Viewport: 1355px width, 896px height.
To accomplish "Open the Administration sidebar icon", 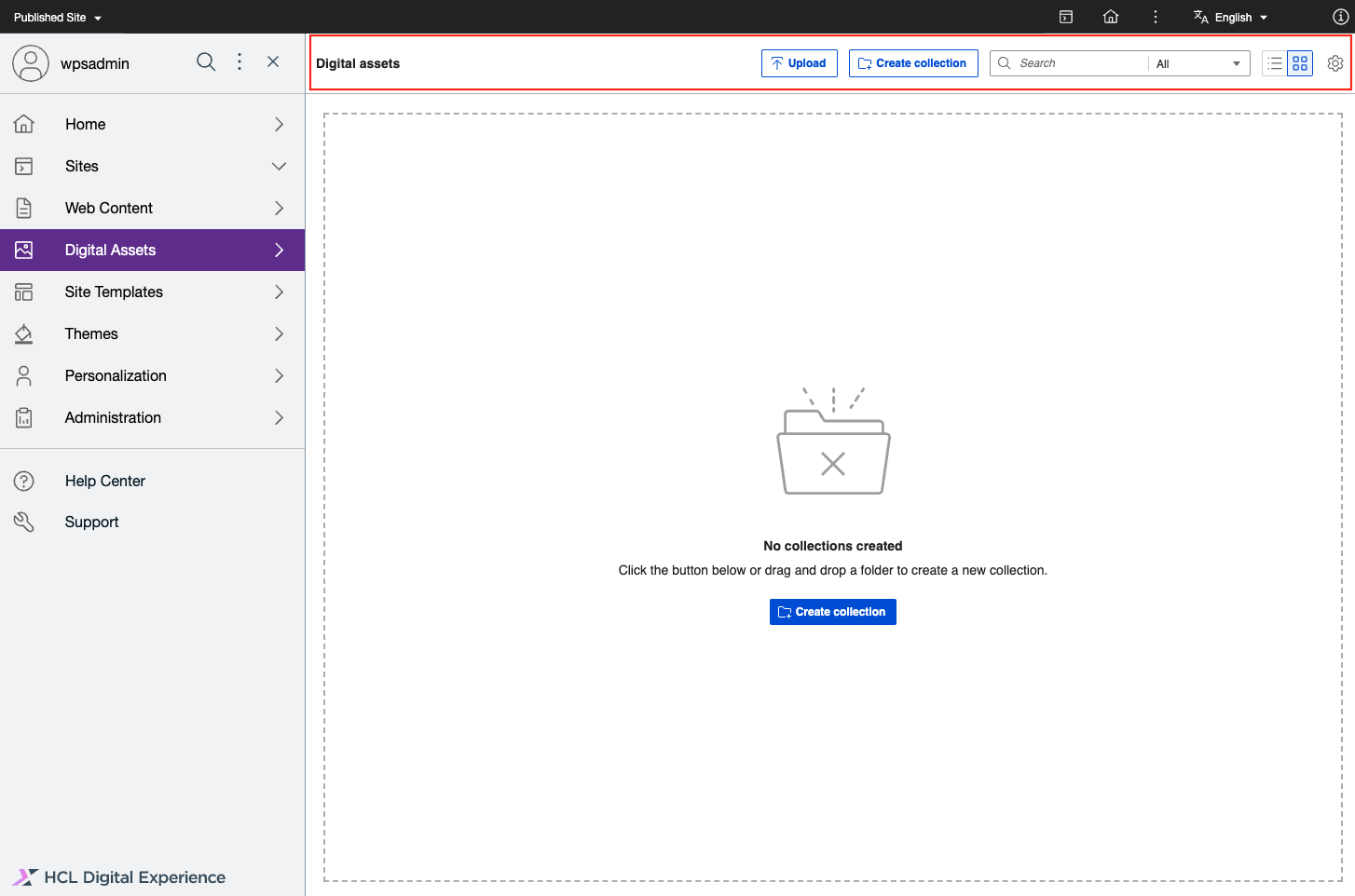I will point(24,417).
